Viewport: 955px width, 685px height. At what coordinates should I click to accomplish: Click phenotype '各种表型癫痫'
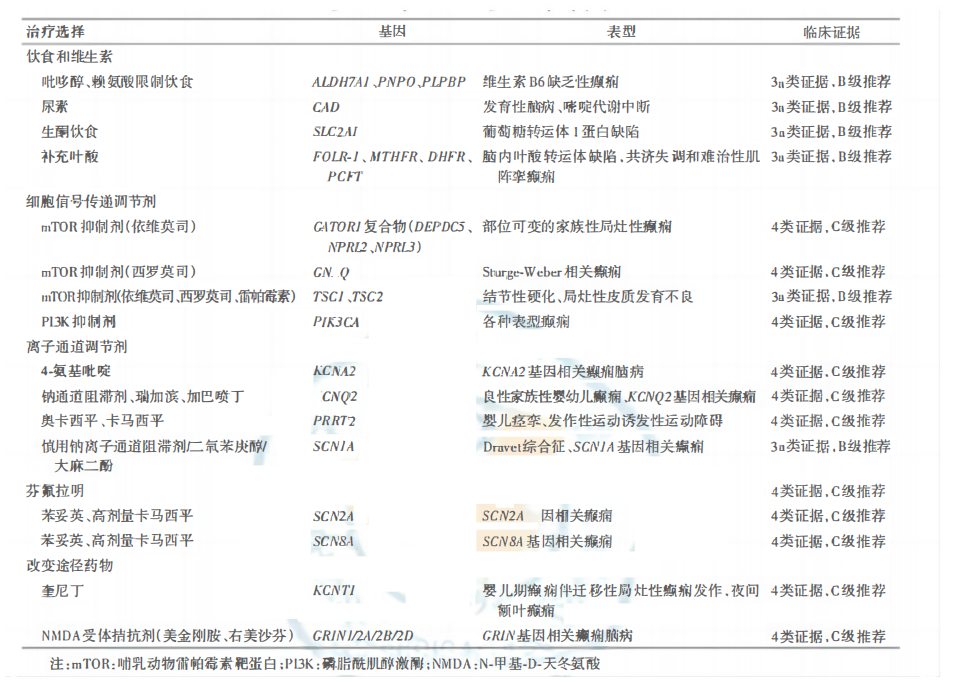click(526, 321)
